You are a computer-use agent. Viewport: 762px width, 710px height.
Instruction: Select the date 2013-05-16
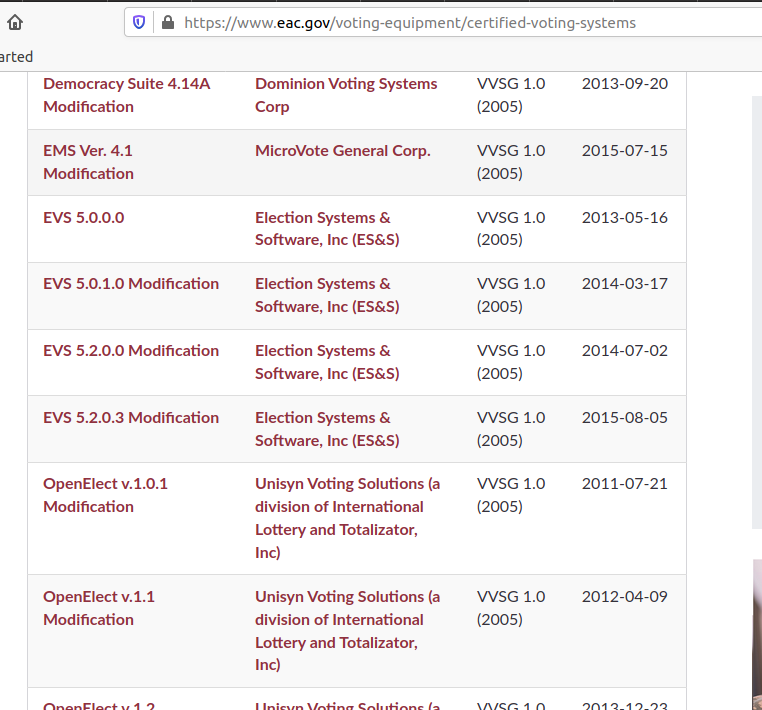coord(625,218)
